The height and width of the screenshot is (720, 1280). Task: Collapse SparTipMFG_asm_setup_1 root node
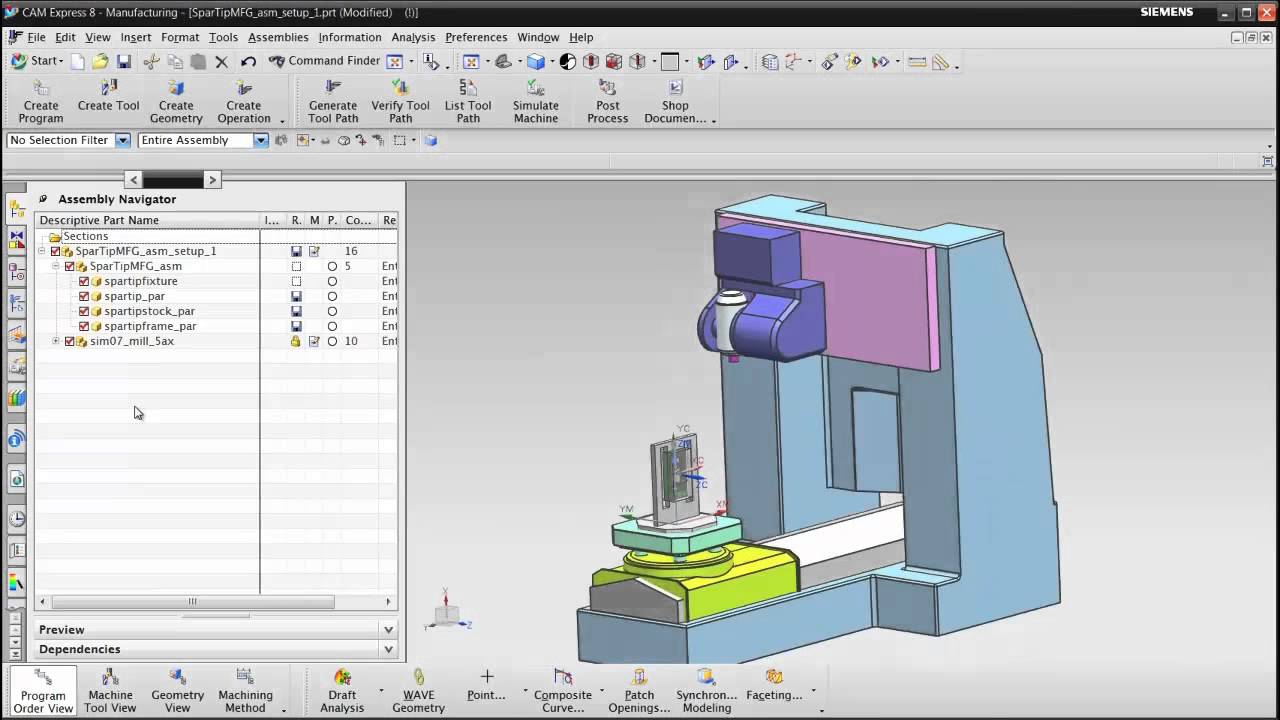[42, 251]
